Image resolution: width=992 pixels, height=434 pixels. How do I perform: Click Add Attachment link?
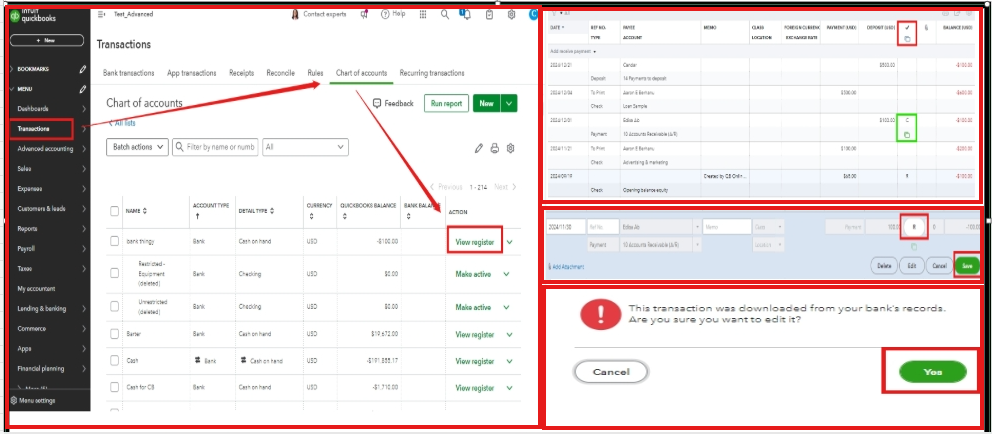(566, 267)
